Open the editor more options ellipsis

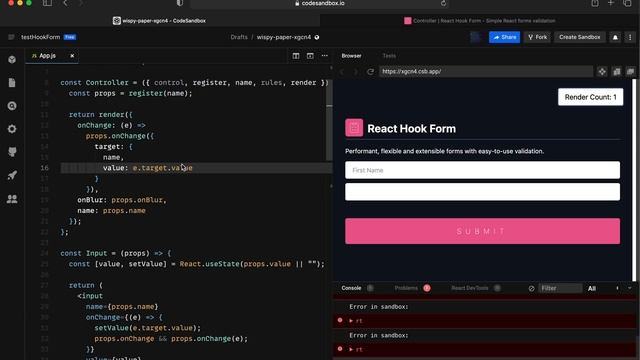324,56
